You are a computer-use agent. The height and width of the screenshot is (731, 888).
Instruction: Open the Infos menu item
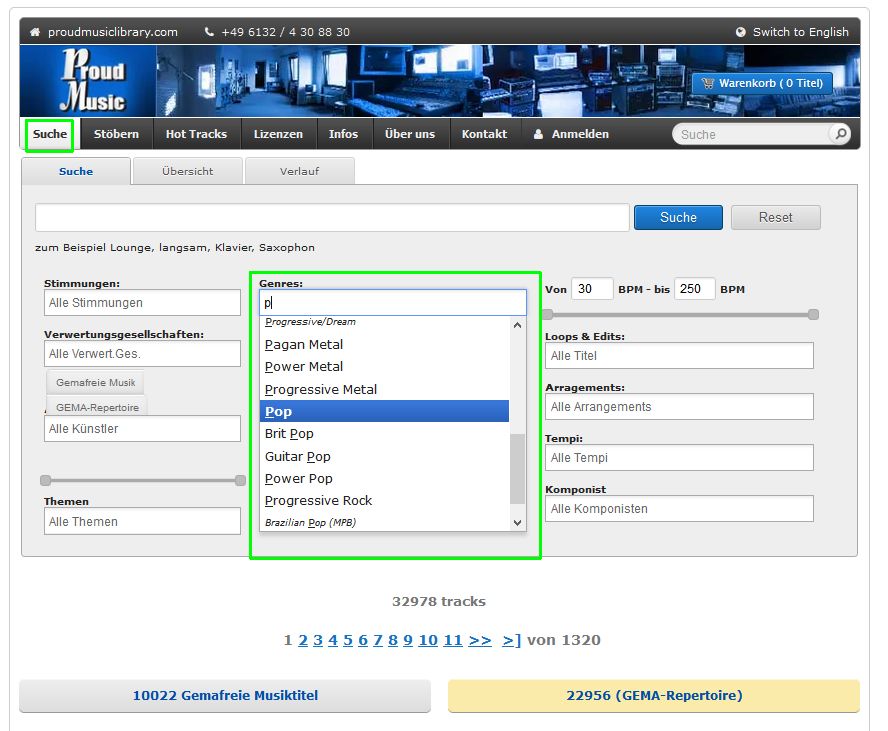click(343, 134)
